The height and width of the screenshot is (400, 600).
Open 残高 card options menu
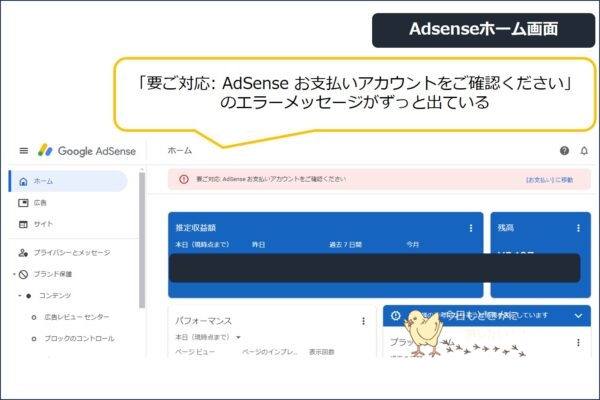coord(578,228)
